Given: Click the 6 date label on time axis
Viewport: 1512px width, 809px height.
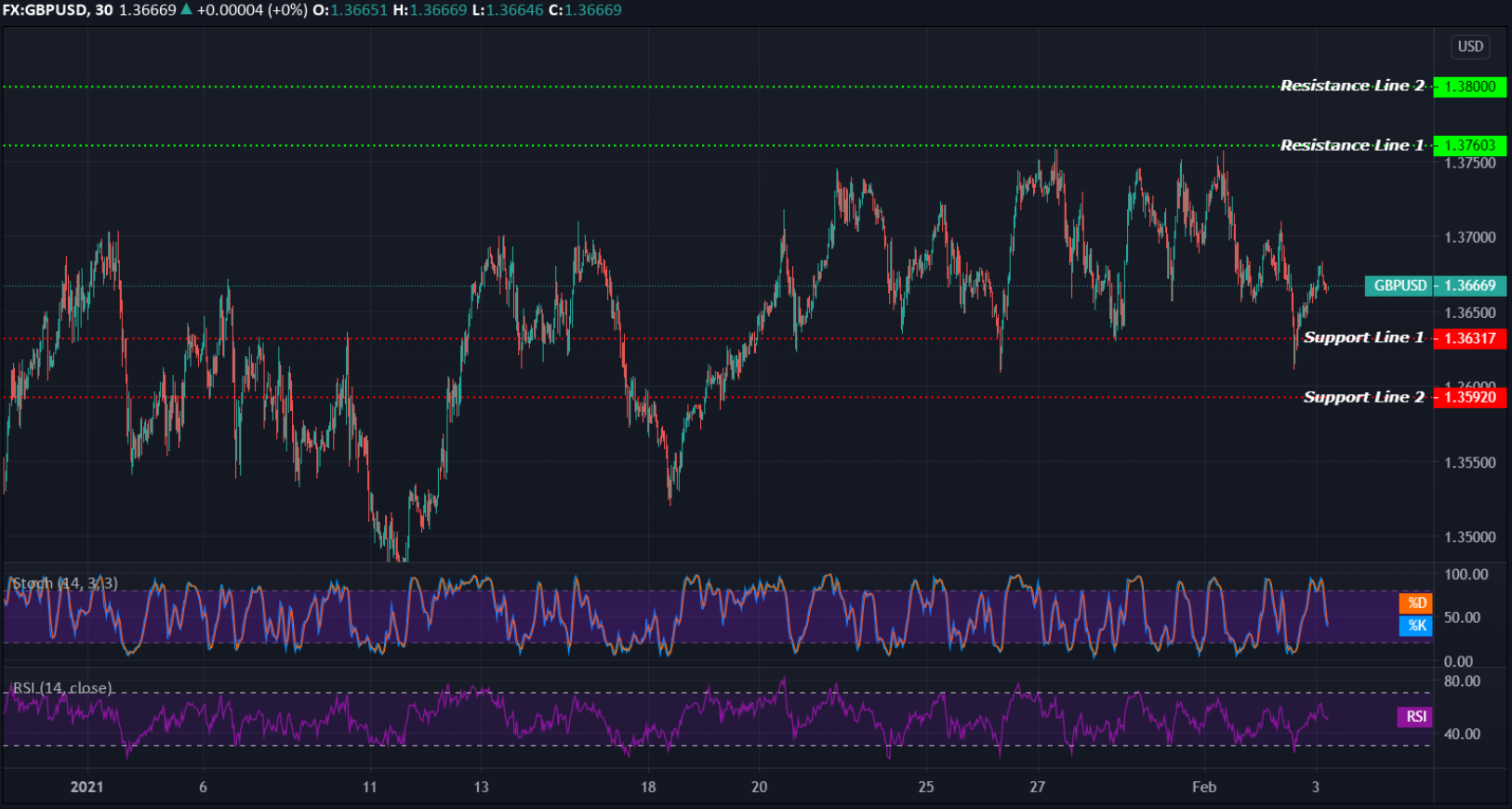Looking at the screenshot, I should click(x=203, y=787).
